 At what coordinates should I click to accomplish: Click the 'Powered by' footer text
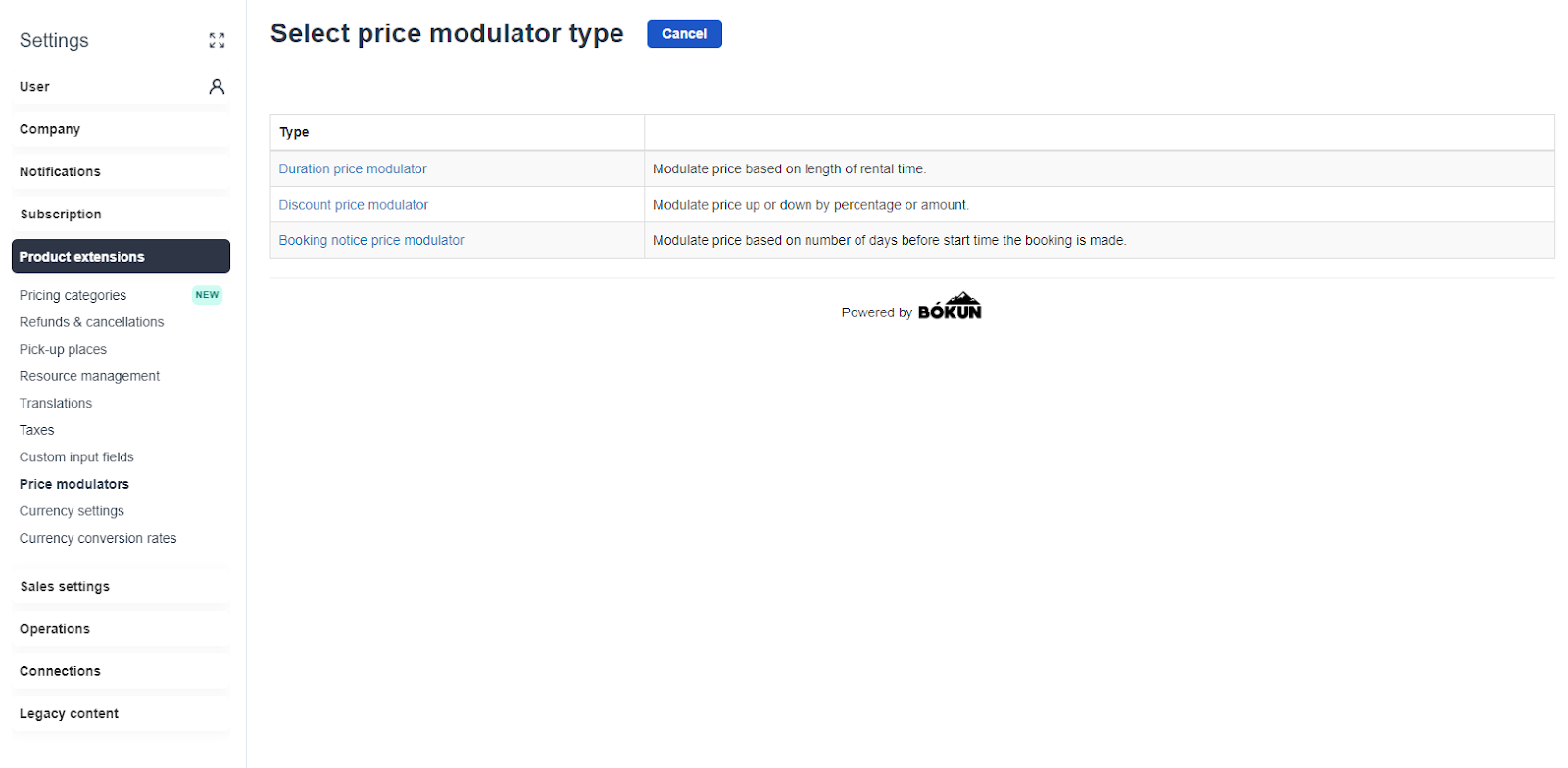point(876,312)
